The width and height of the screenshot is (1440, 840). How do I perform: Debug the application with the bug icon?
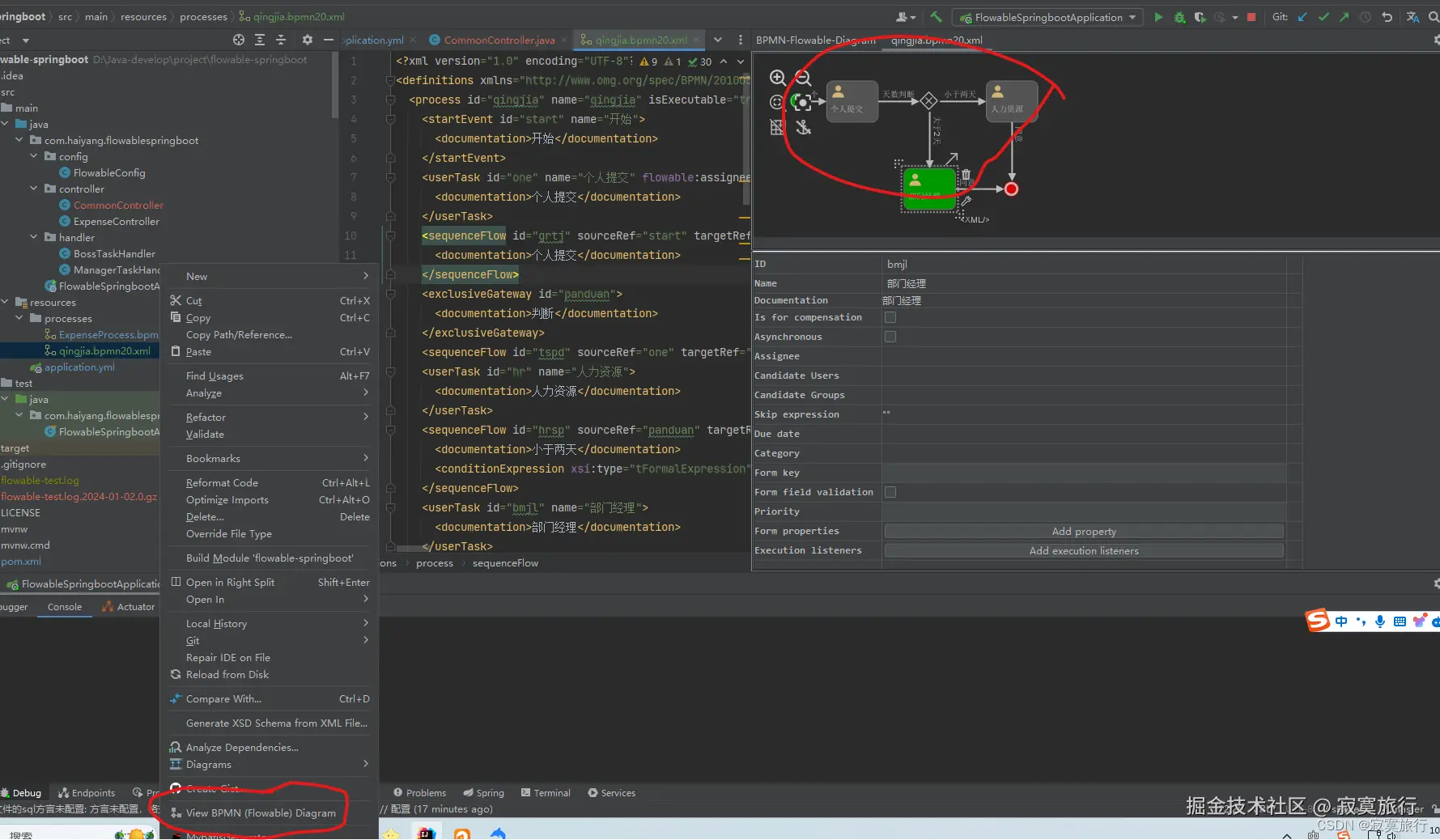pyautogui.click(x=1179, y=17)
